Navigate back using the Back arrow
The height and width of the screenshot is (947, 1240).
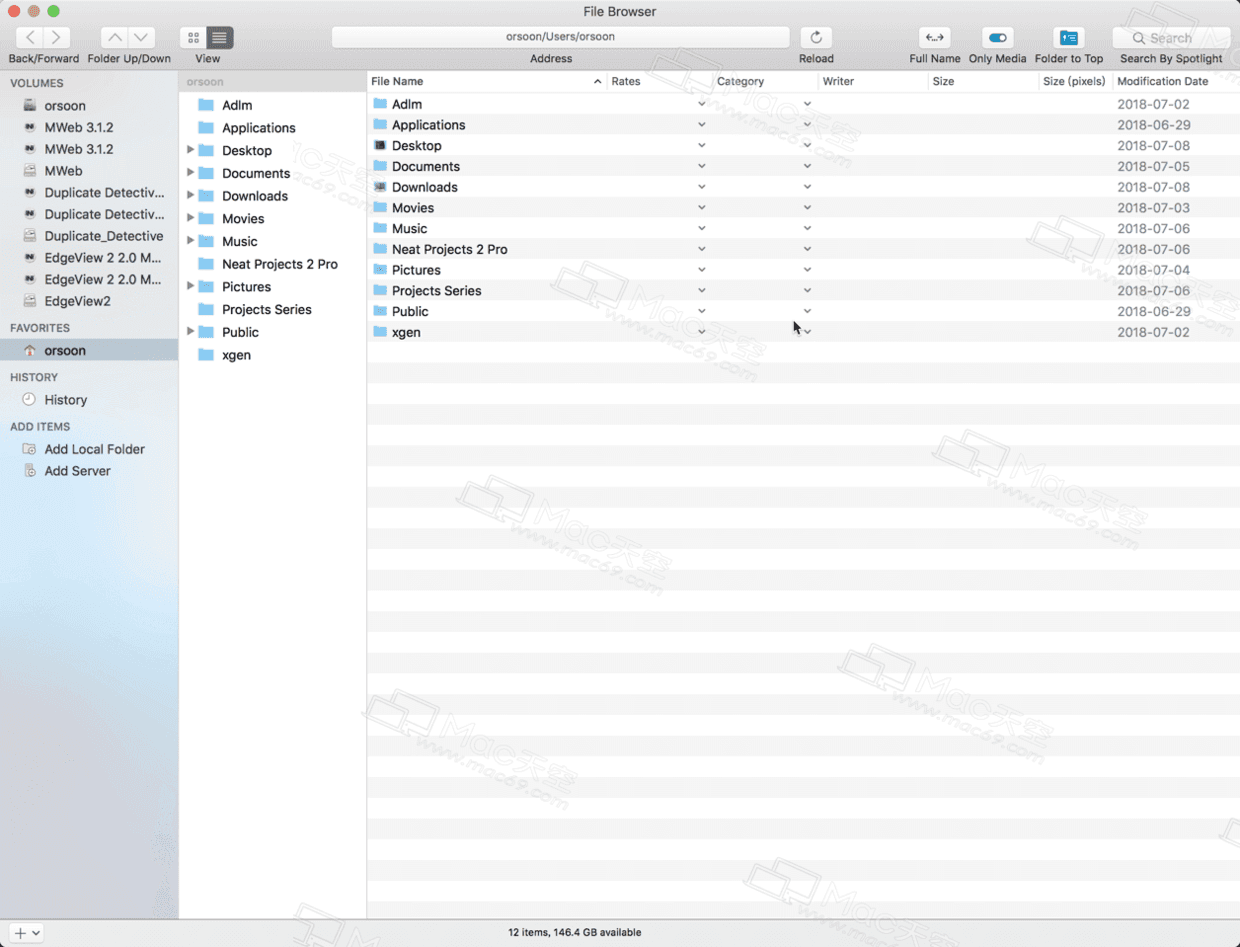click(28, 37)
